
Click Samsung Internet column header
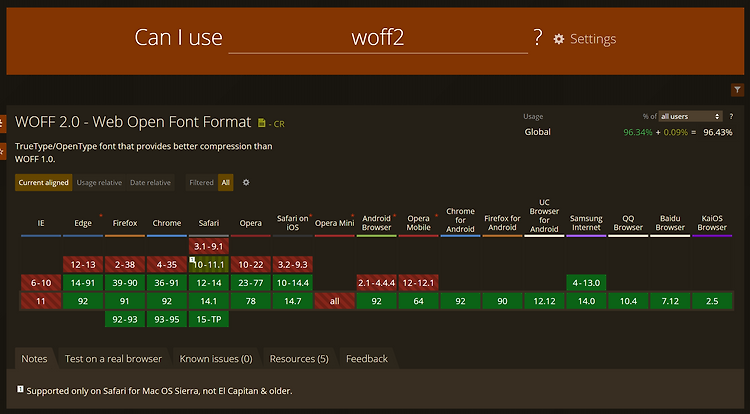(586, 223)
